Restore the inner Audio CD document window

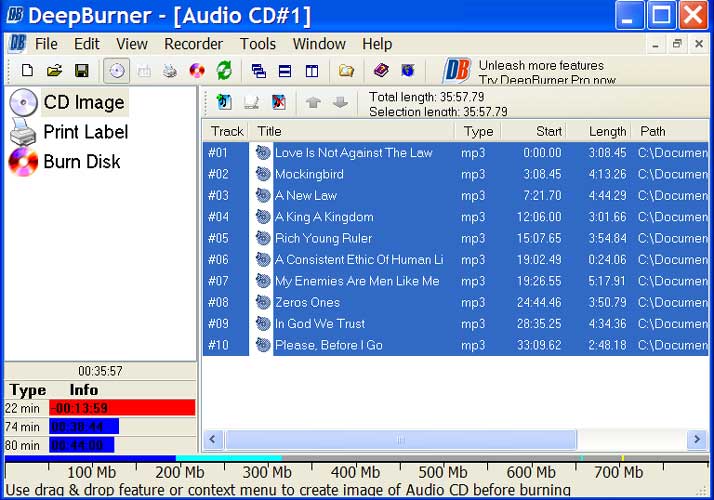pos(677,44)
